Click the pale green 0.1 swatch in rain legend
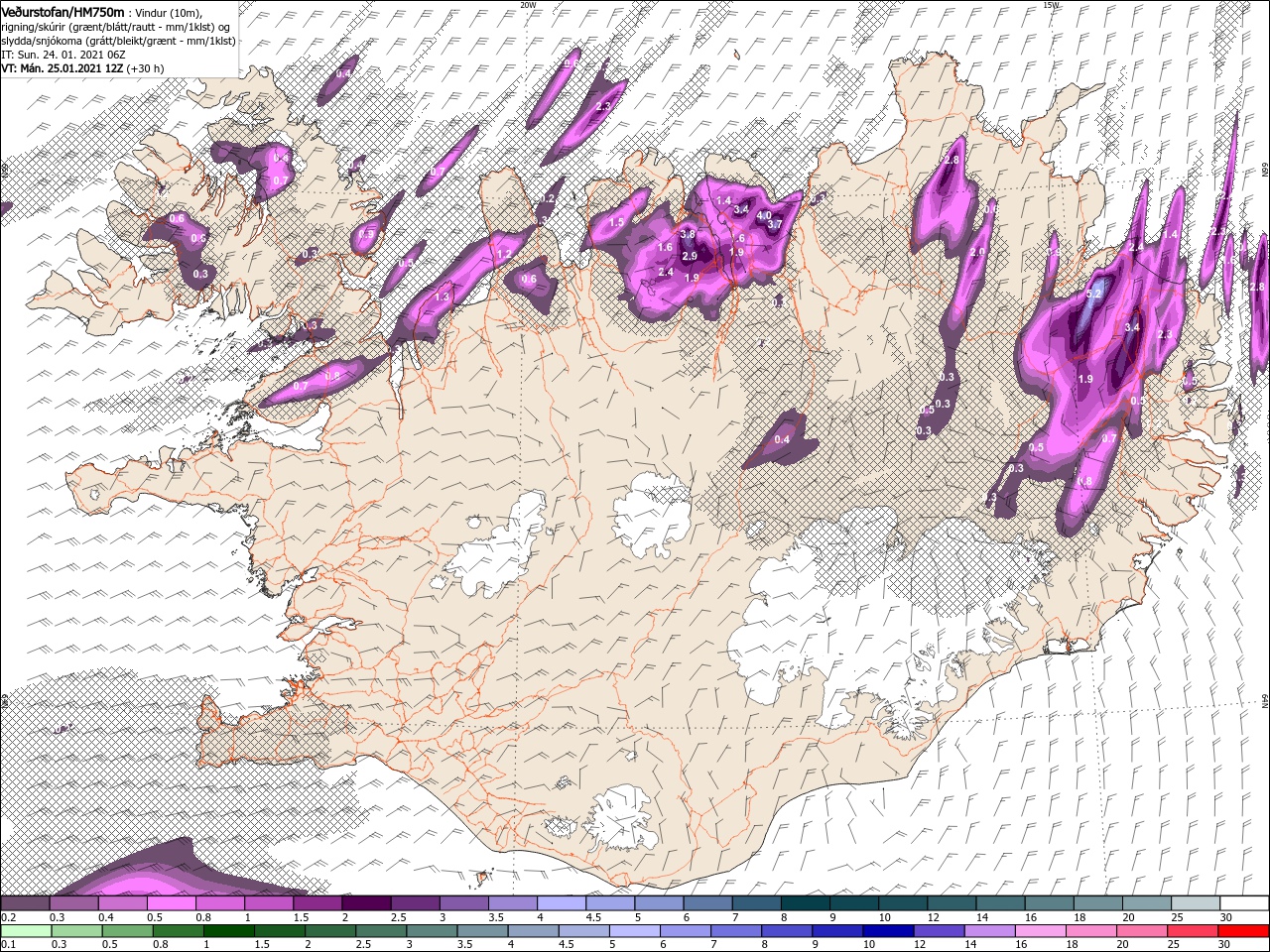The width and height of the screenshot is (1270, 952). coord(26,931)
